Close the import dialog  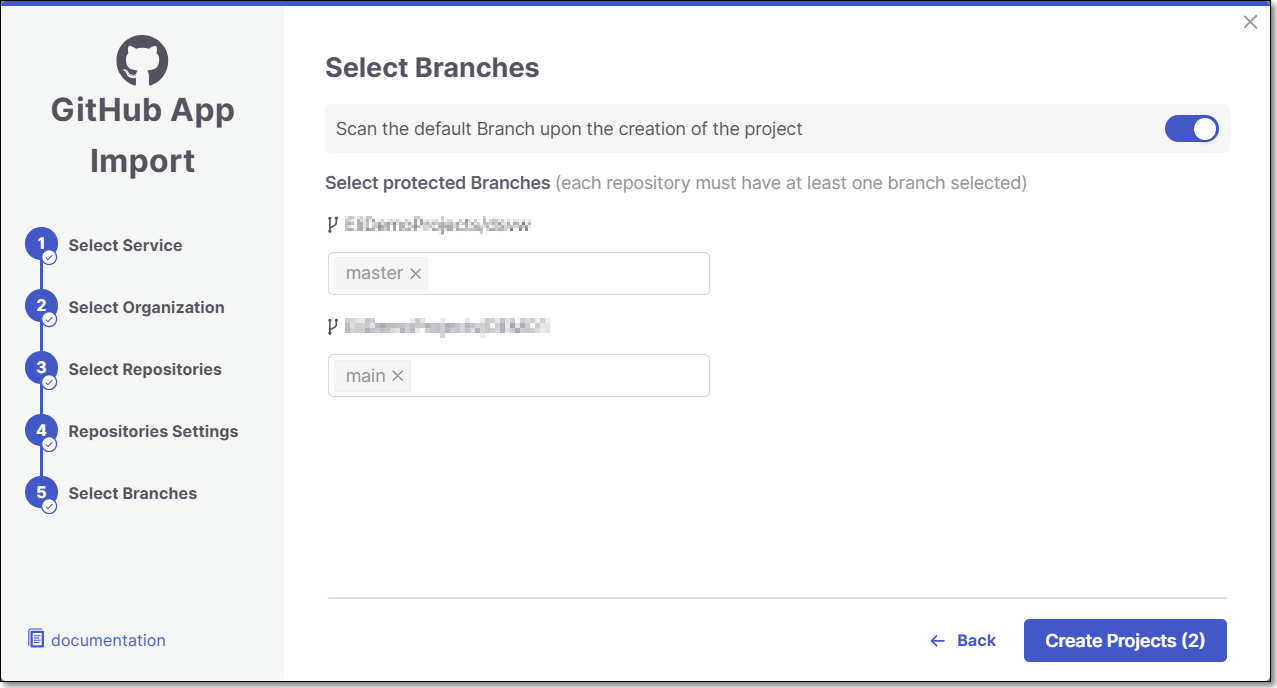click(x=1250, y=22)
